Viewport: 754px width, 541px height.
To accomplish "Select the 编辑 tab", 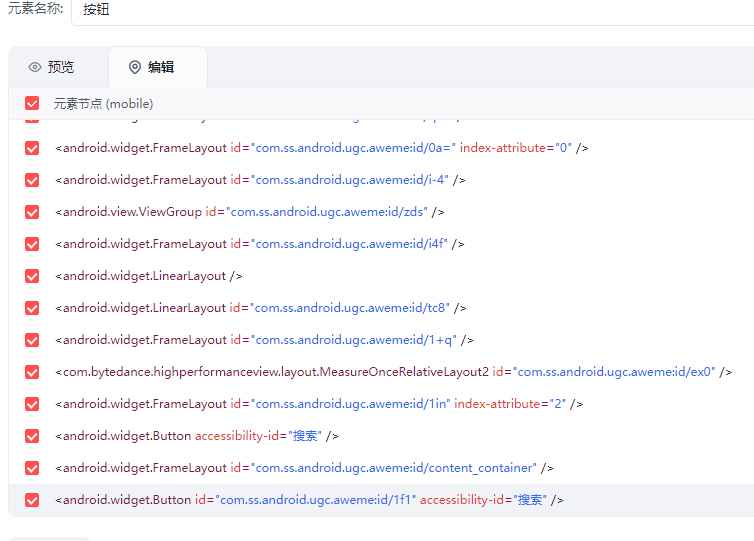I will click(x=158, y=67).
